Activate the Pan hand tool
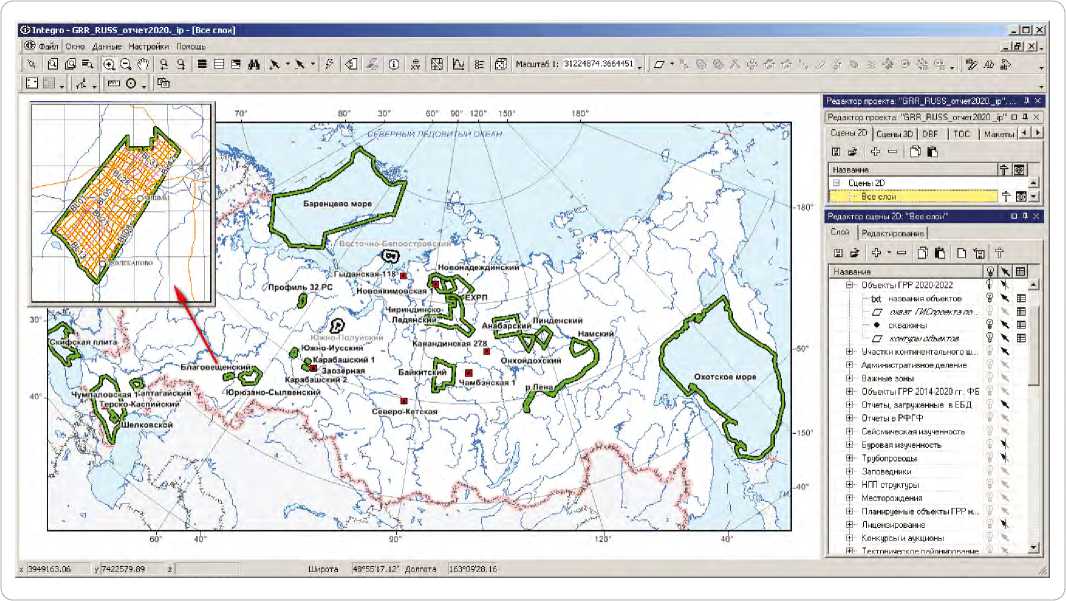This screenshot has height=601, width=1066. (x=143, y=64)
